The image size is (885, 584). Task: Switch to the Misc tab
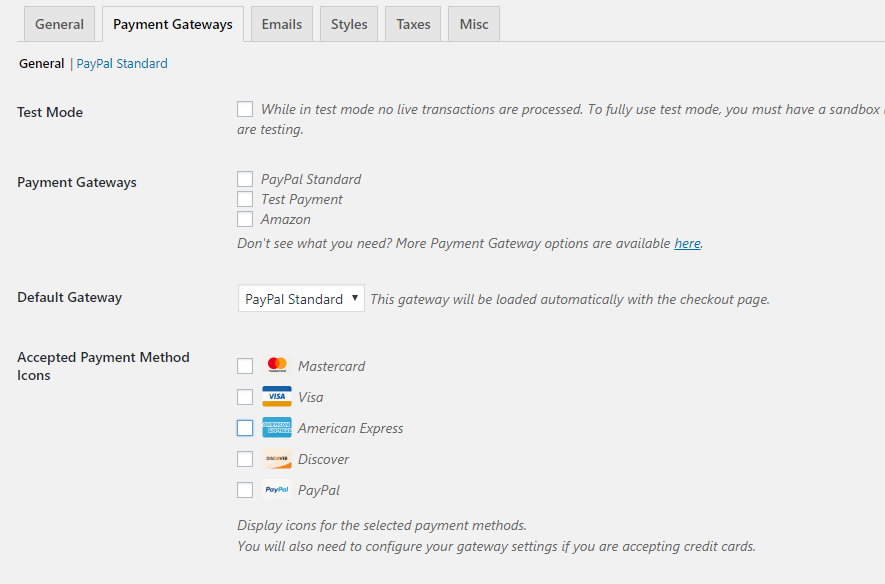[x=474, y=24]
